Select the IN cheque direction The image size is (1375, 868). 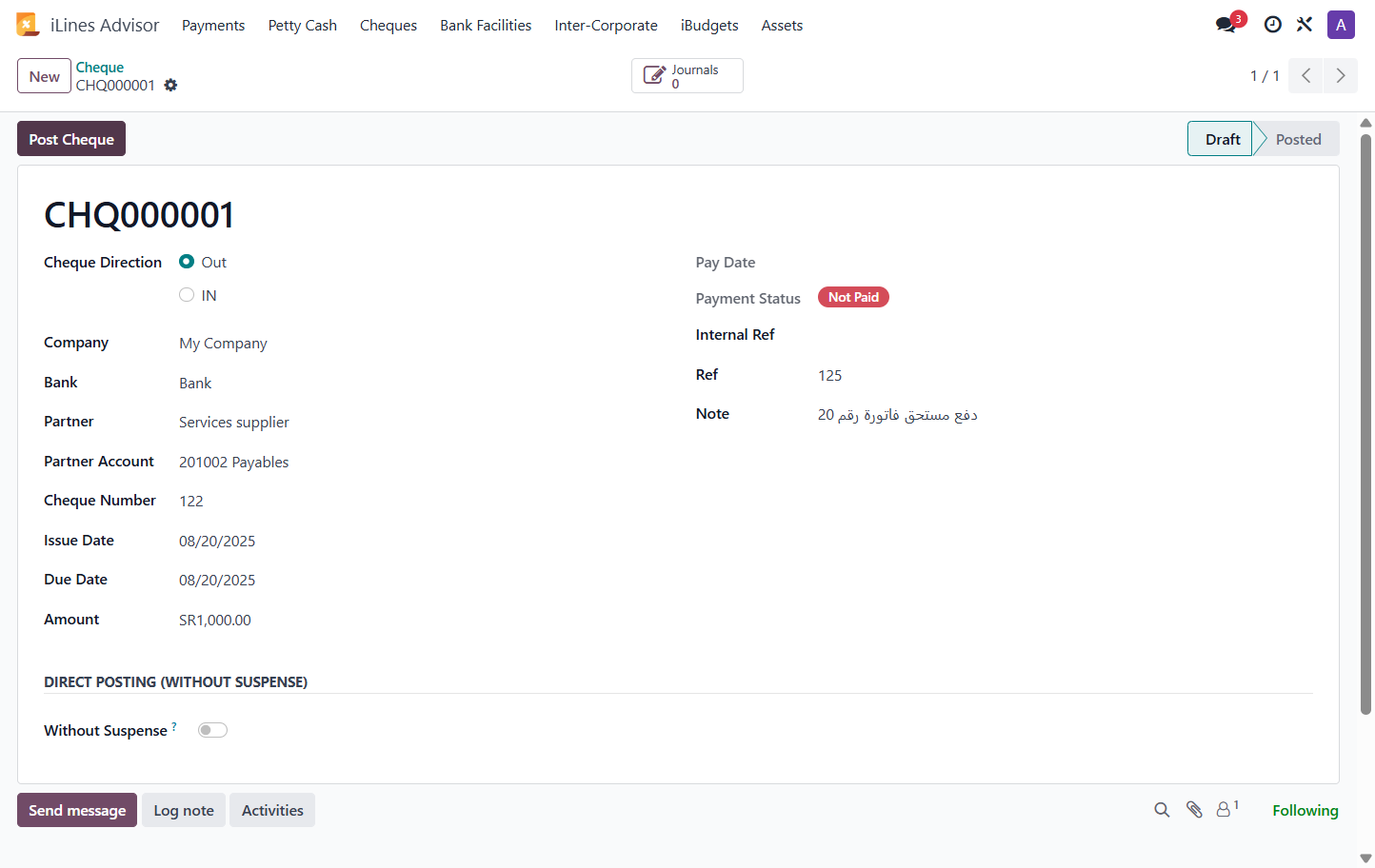point(187,295)
